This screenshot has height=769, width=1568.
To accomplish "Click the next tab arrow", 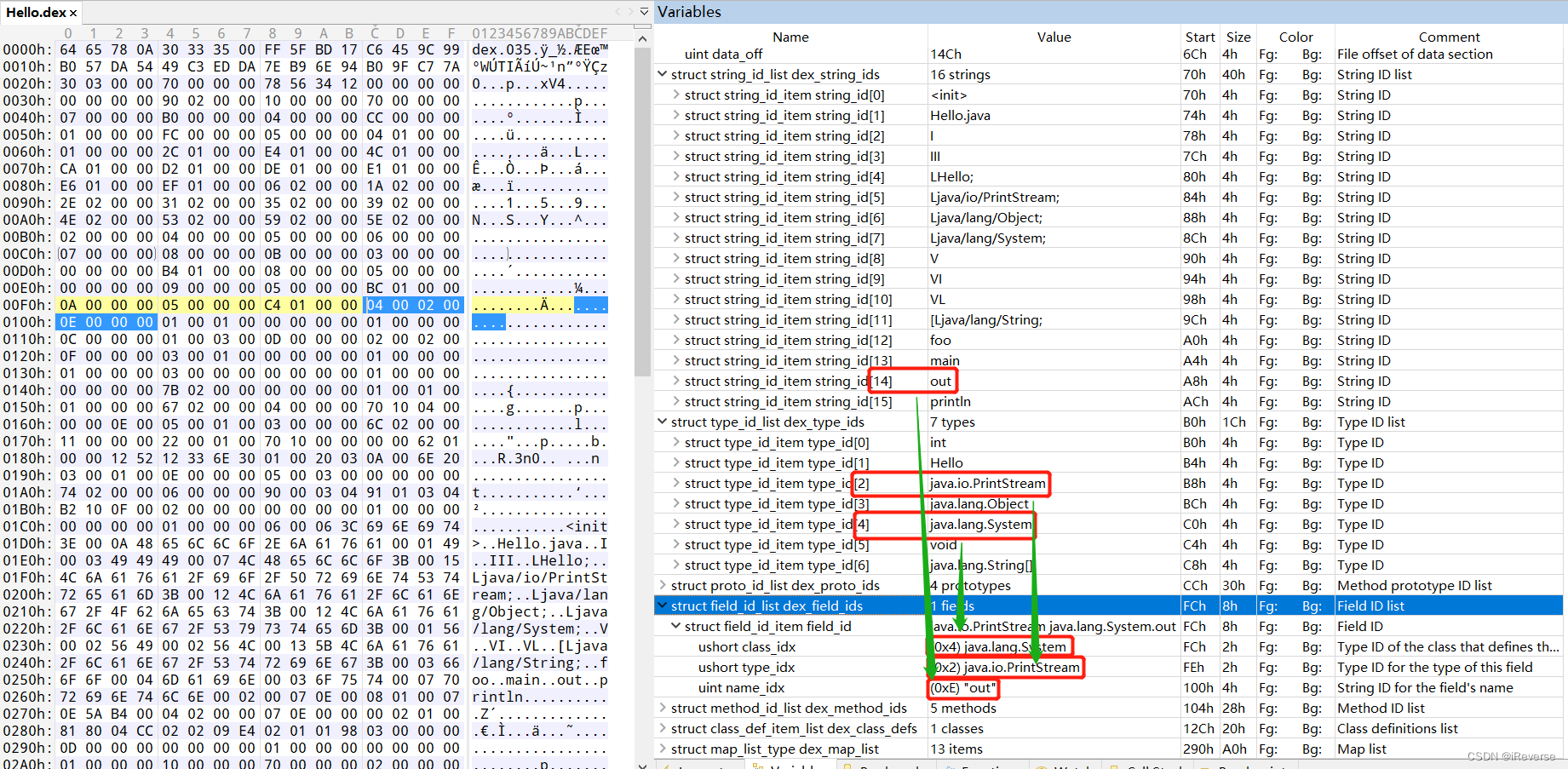I will point(631,12).
